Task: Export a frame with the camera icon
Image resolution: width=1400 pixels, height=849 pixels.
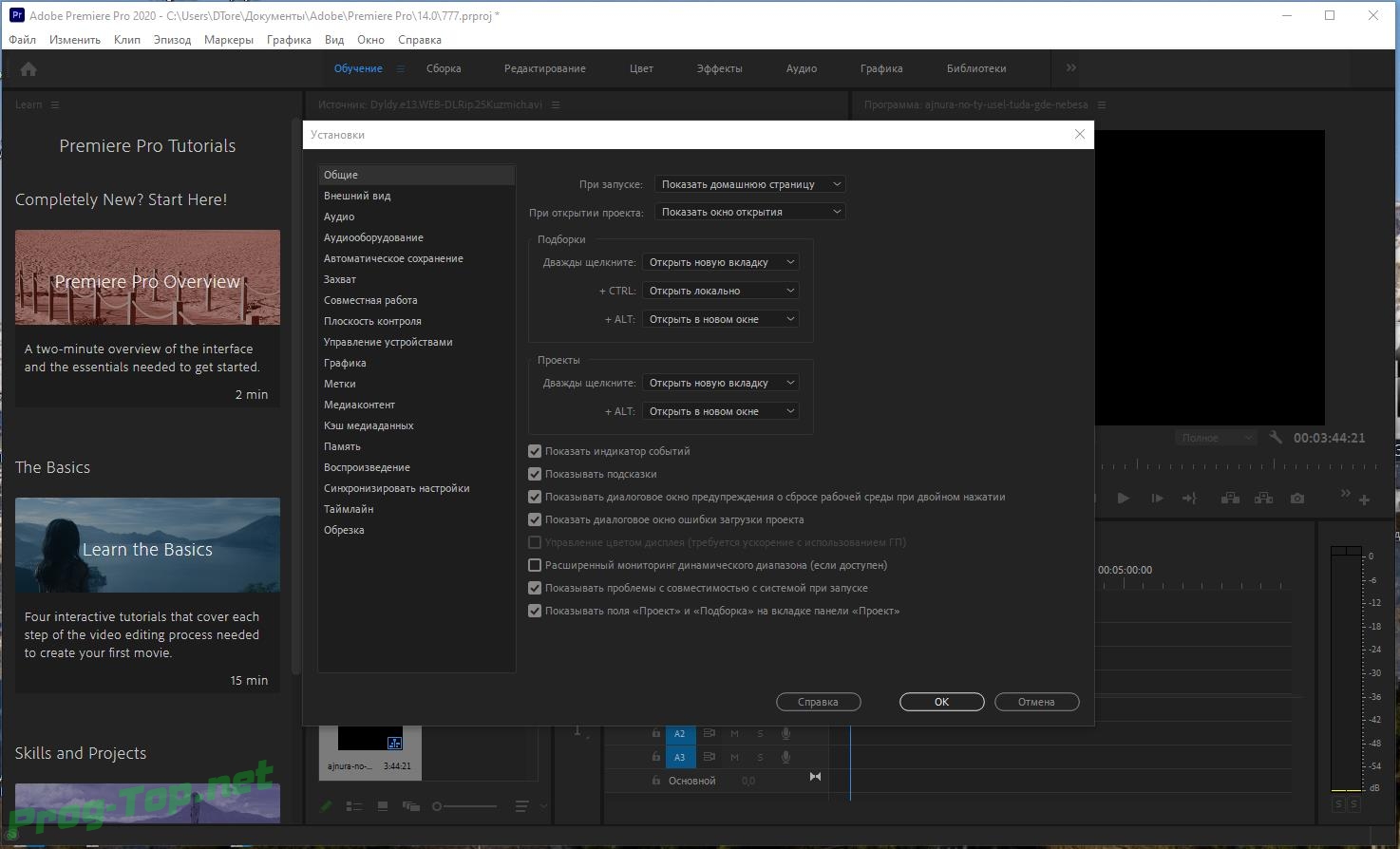Action: point(1297,498)
